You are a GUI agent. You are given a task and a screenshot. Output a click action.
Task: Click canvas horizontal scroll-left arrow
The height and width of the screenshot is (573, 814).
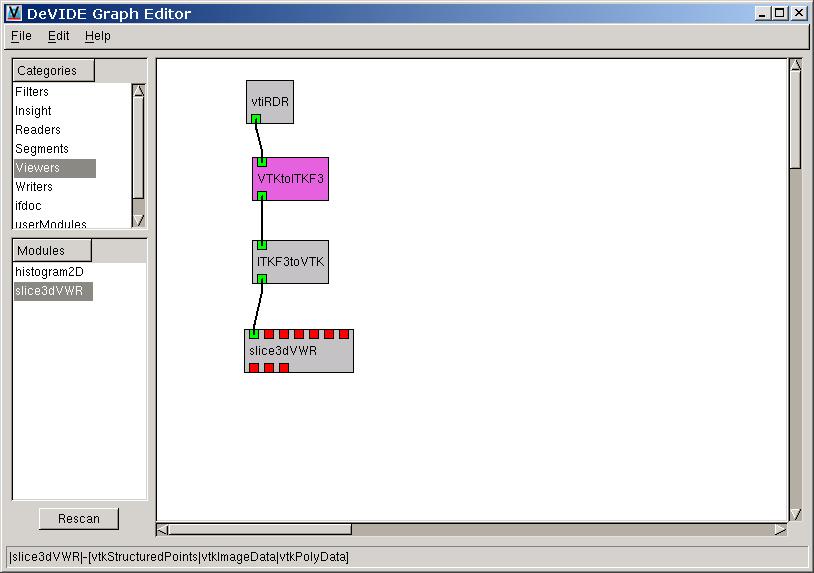pyautogui.click(x=162, y=529)
